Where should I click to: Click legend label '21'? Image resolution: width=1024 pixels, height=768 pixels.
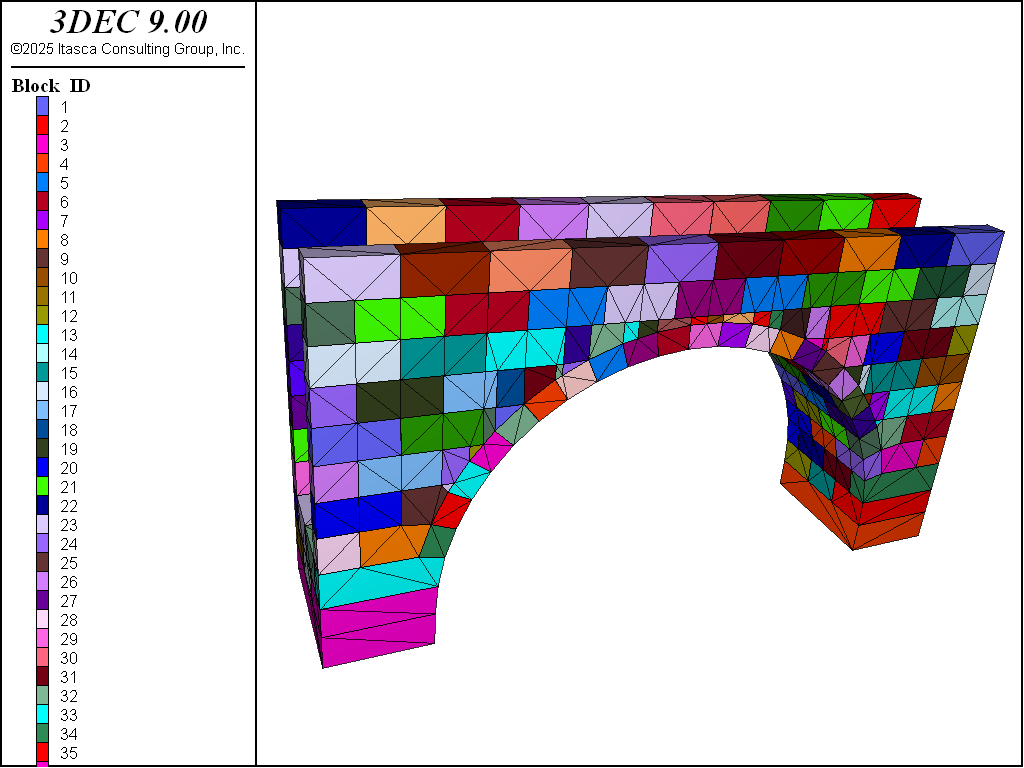point(69,487)
